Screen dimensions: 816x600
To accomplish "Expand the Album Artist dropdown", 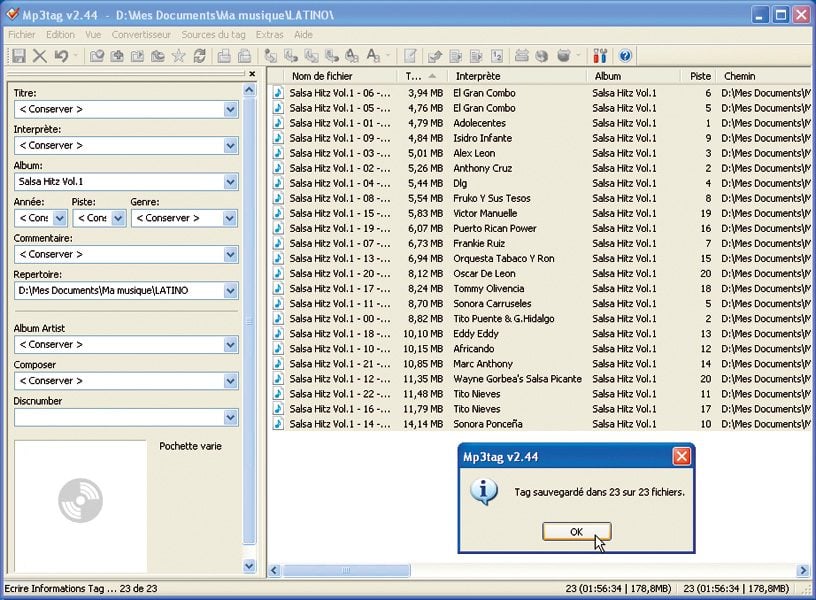I will tap(230, 345).
